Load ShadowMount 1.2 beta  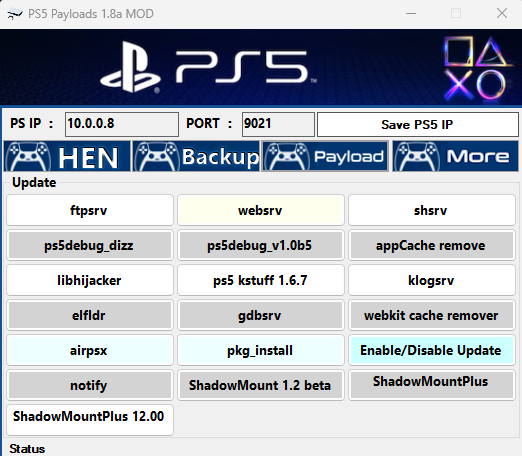261,385
